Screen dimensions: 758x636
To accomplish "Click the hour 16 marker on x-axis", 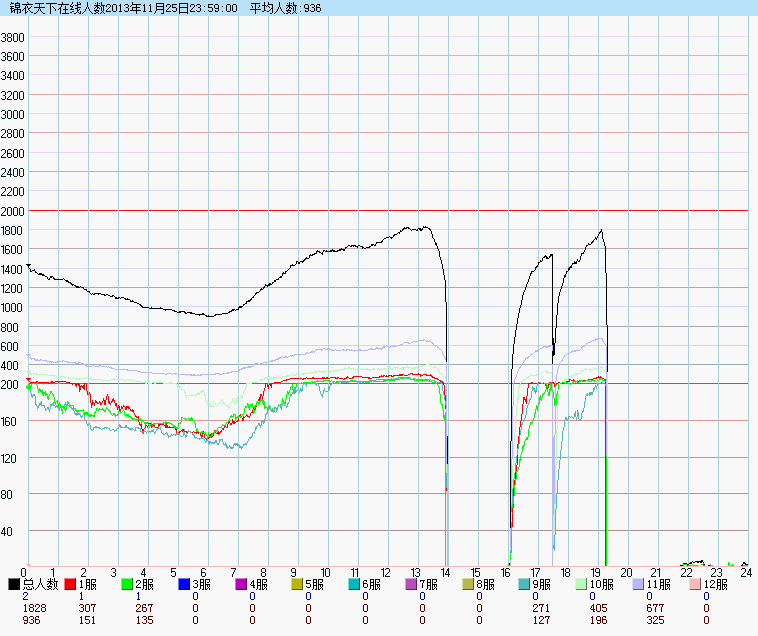I will (x=506, y=573).
